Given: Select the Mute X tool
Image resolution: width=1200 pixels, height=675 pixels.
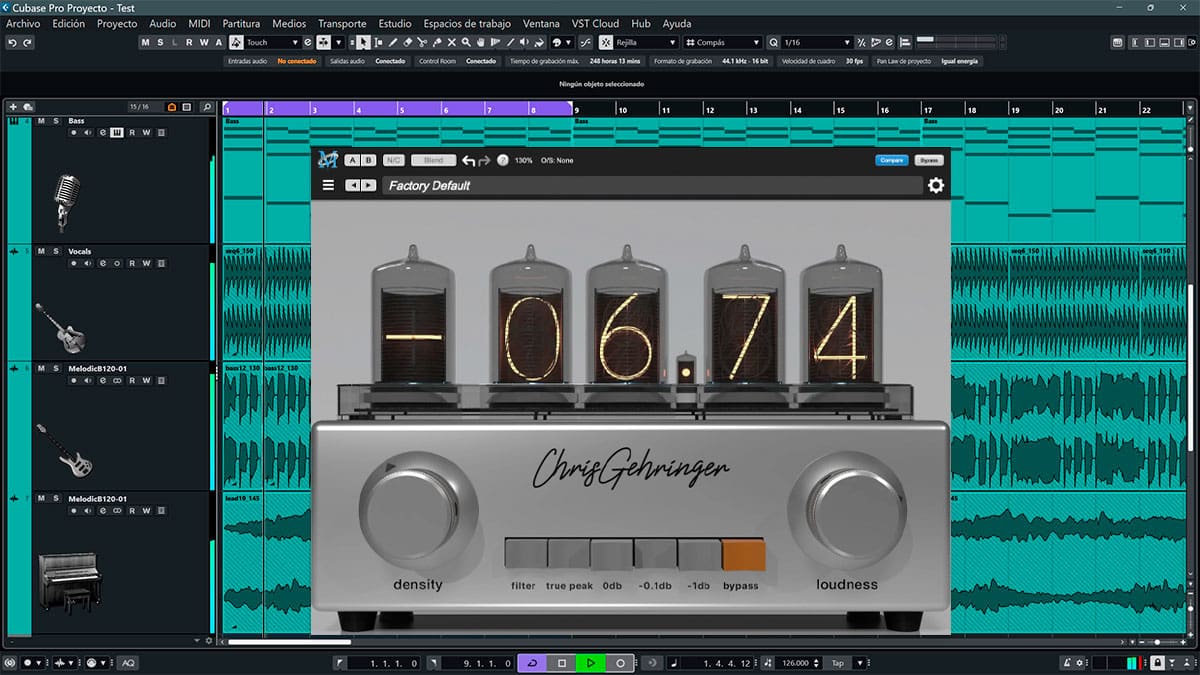Looking at the screenshot, I should (x=452, y=43).
